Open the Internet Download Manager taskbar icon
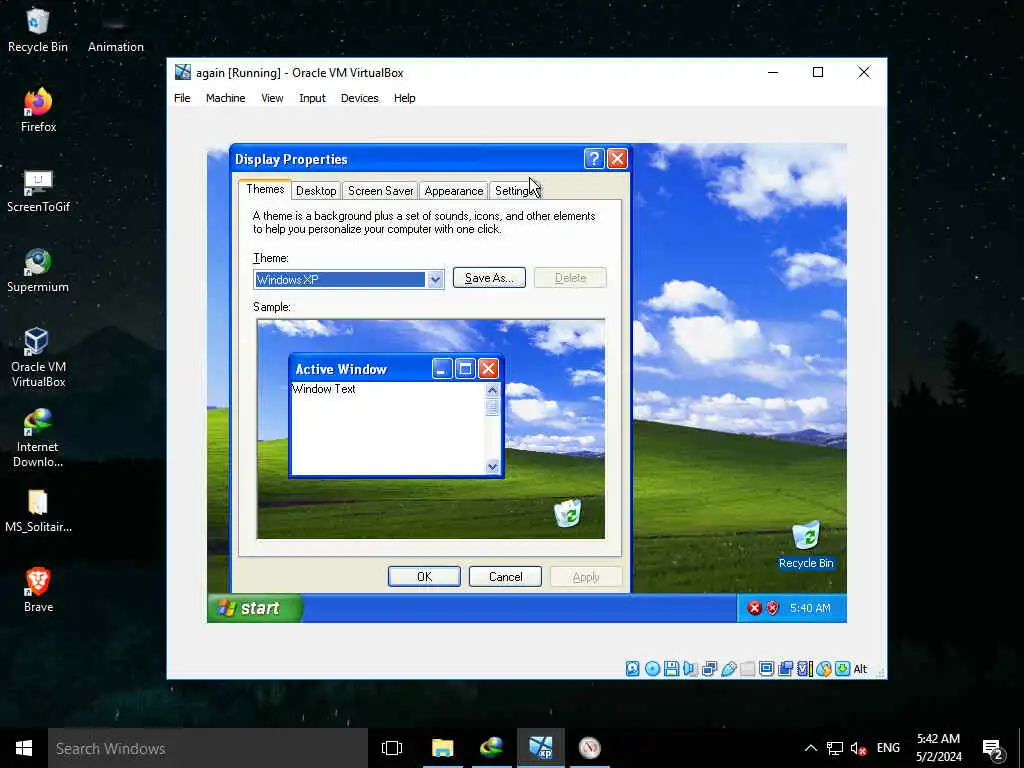 coord(491,748)
